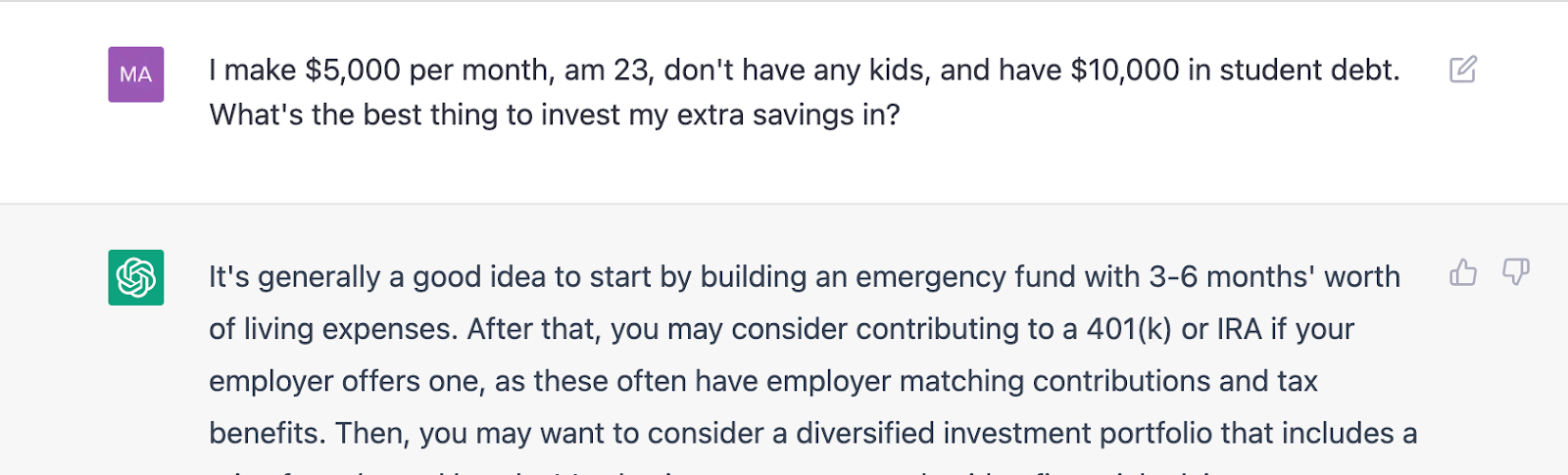Click the line starting "benefits. Then, you may"

pyautogui.click(x=813, y=433)
